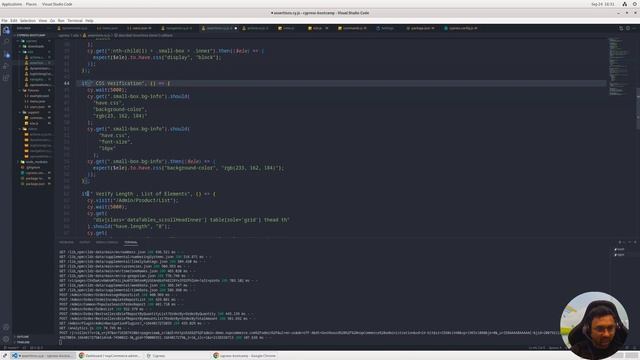Switch to the assertions.cy.js editor tab
Image resolution: width=640 pixels, height=360 pixels.
[219, 28]
